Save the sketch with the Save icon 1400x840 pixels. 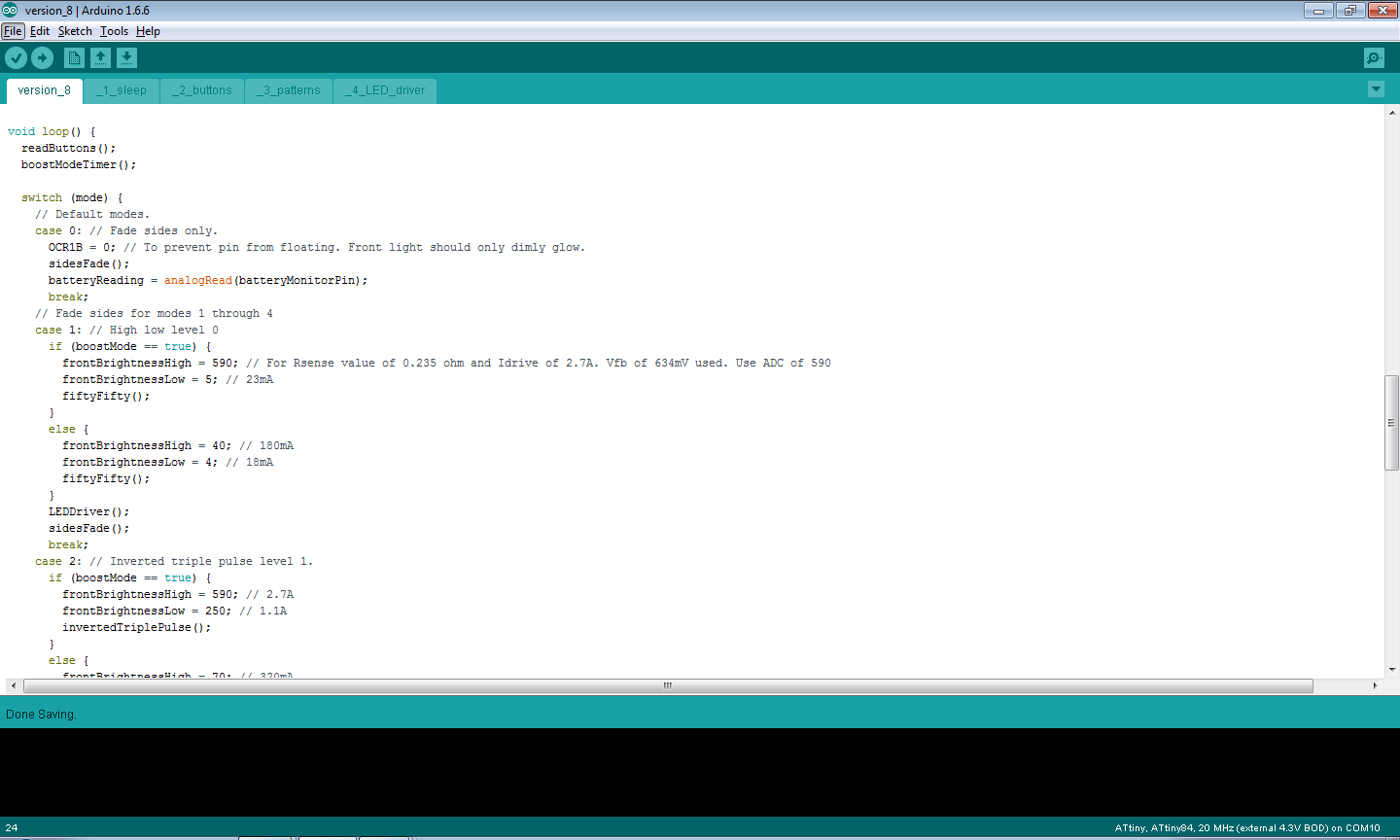pyautogui.click(x=126, y=57)
